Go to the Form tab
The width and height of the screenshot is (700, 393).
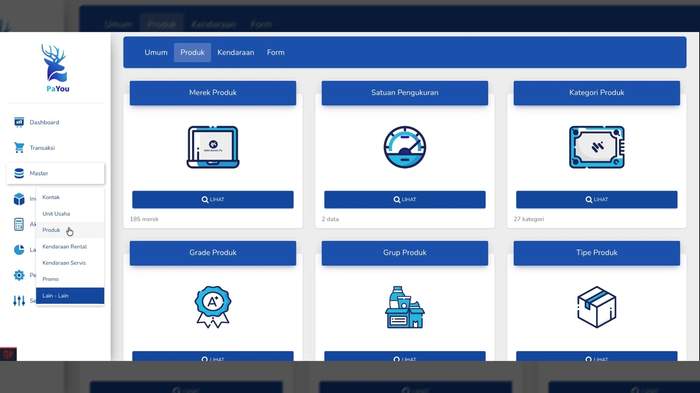(x=275, y=52)
